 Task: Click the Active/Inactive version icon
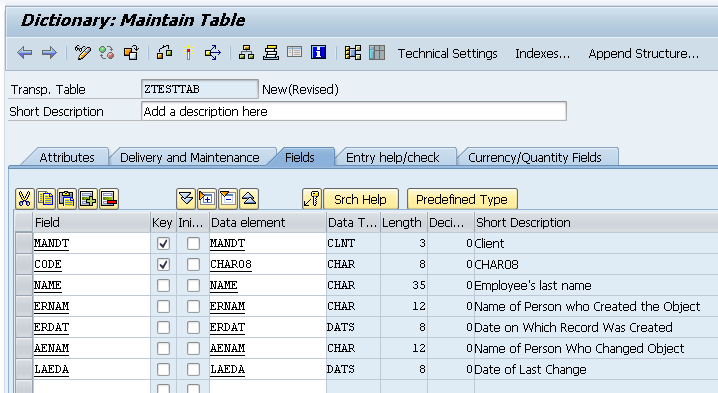[x=107, y=53]
